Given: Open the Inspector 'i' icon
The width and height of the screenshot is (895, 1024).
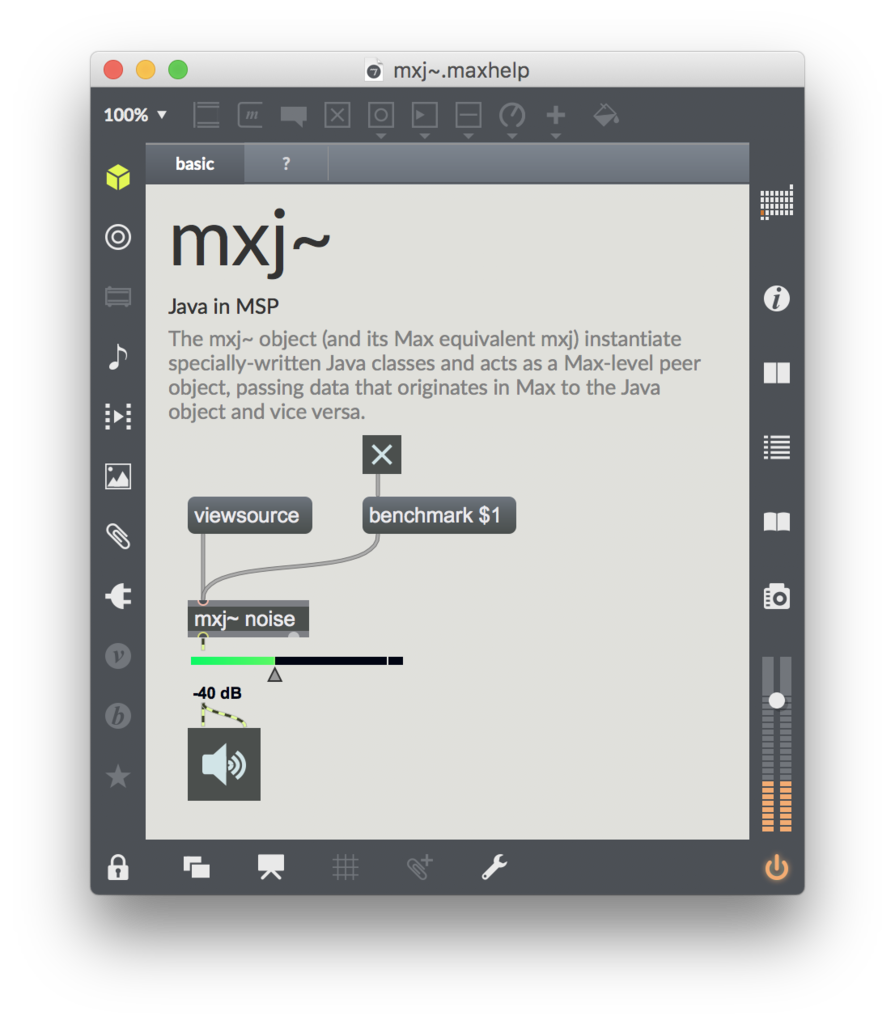Looking at the screenshot, I should [x=777, y=298].
